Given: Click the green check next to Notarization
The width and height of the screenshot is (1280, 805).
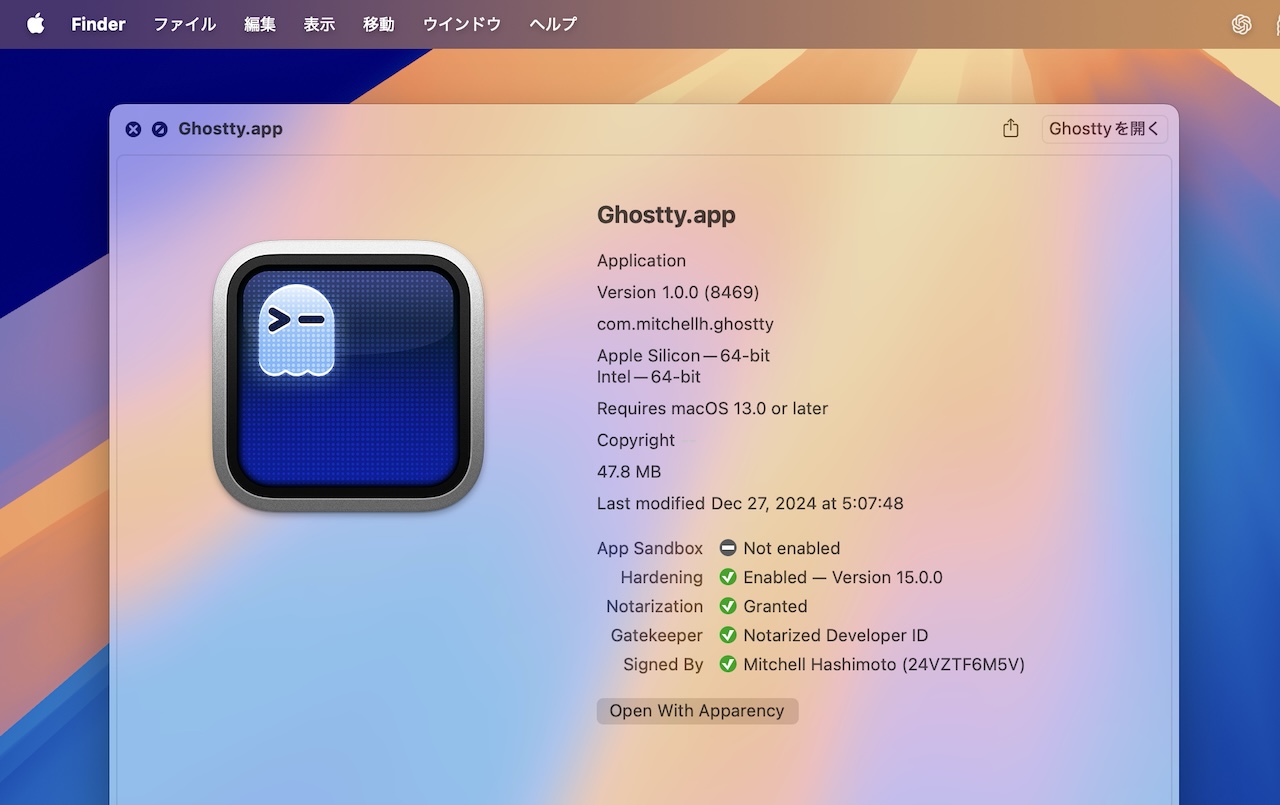Looking at the screenshot, I should 728,606.
